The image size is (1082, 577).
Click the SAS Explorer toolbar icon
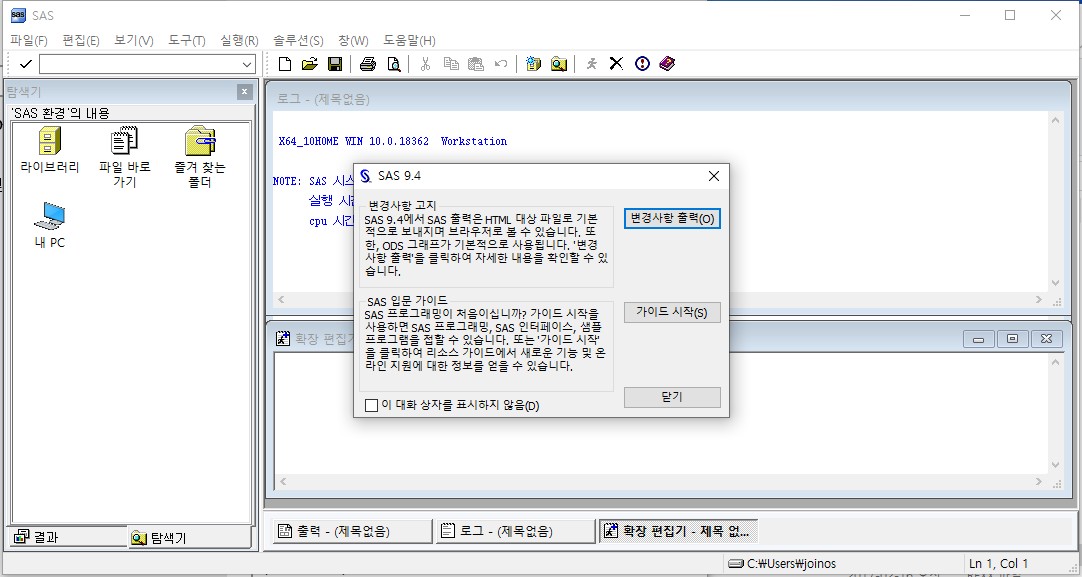click(559, 64)
